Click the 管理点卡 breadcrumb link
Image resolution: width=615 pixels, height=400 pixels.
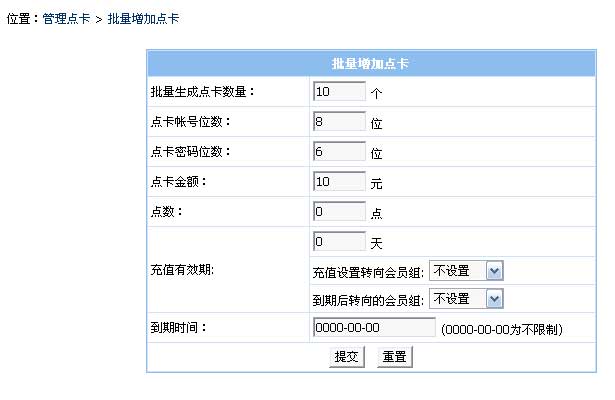(x=66, y=19)
